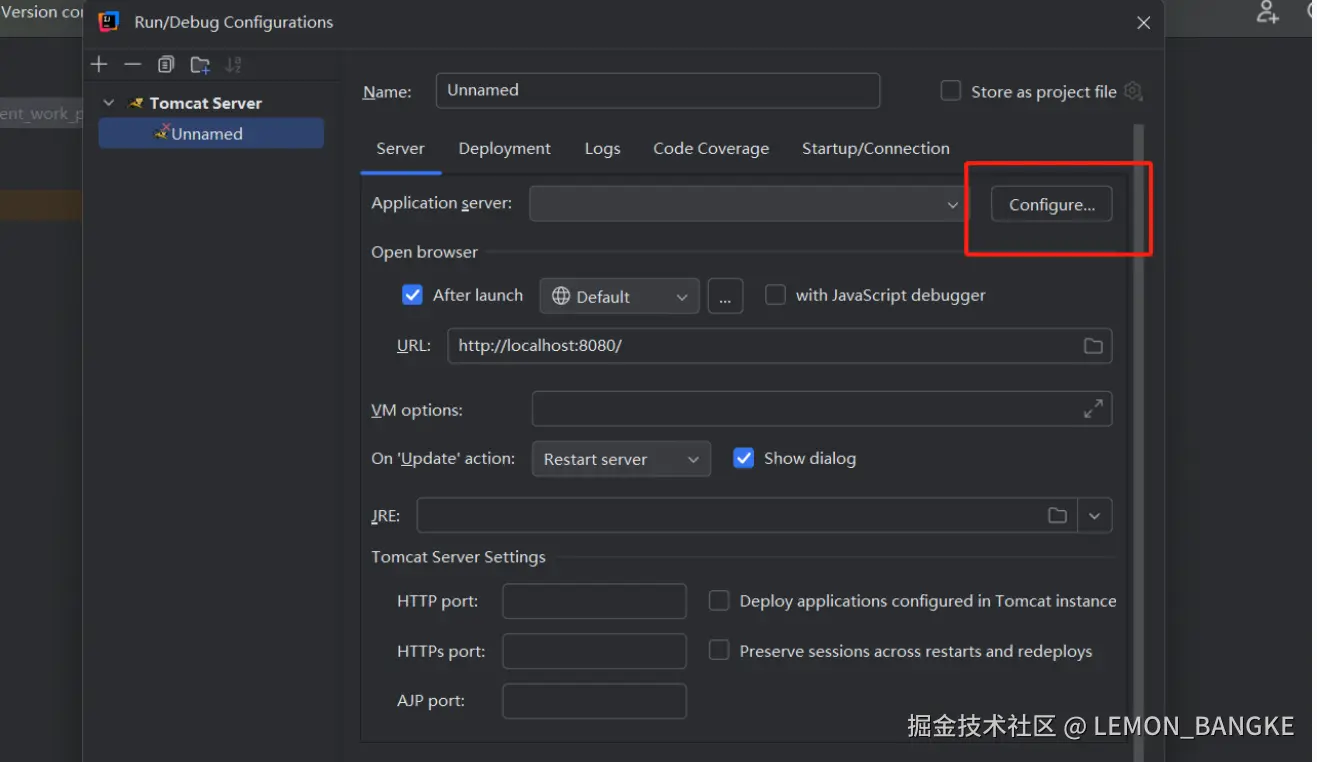1317x762 pixels.
Task: Click the Version control menu in the main window
Action: pyautogui.click(x=42, y=12)
